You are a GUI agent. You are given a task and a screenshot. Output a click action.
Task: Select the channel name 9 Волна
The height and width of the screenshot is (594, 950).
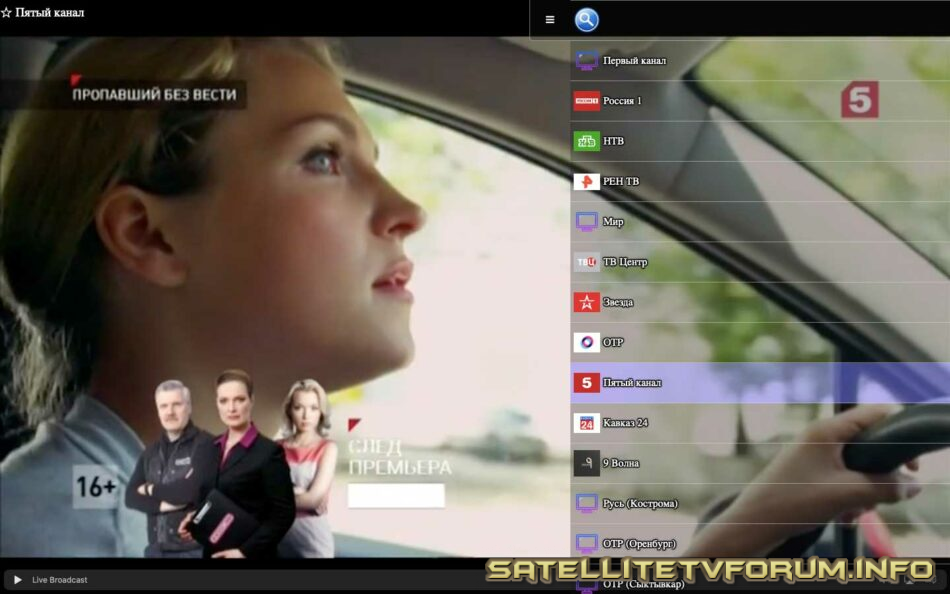pyautogui.click(x=621, y=463)
